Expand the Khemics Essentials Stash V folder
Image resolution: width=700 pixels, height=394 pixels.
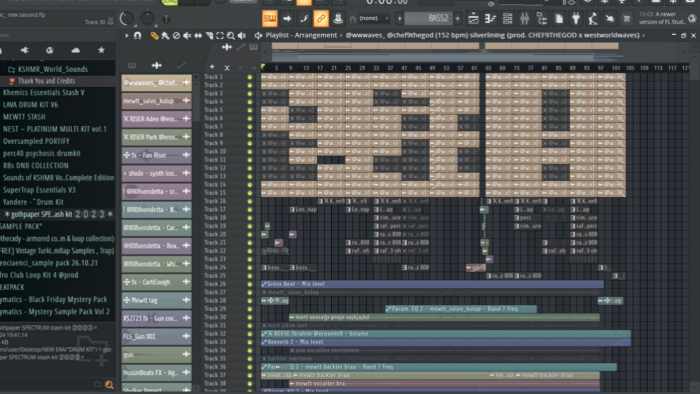tap(44, 93)
